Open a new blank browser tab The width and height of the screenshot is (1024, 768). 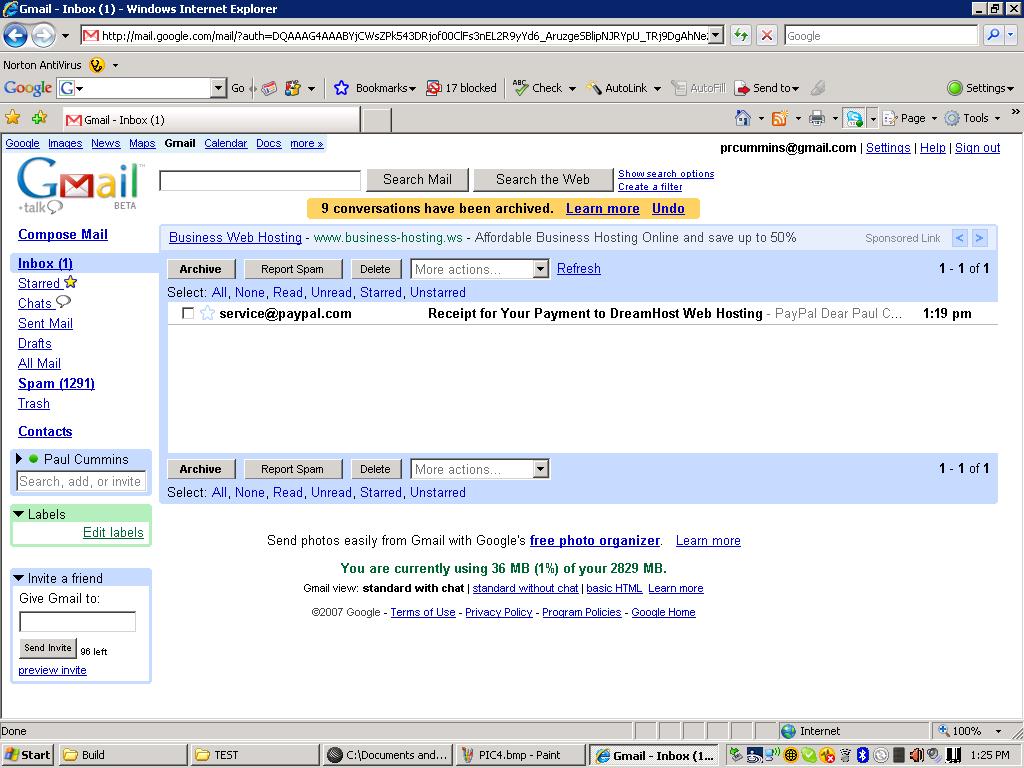pyautogui.click(x=377, y=120)
